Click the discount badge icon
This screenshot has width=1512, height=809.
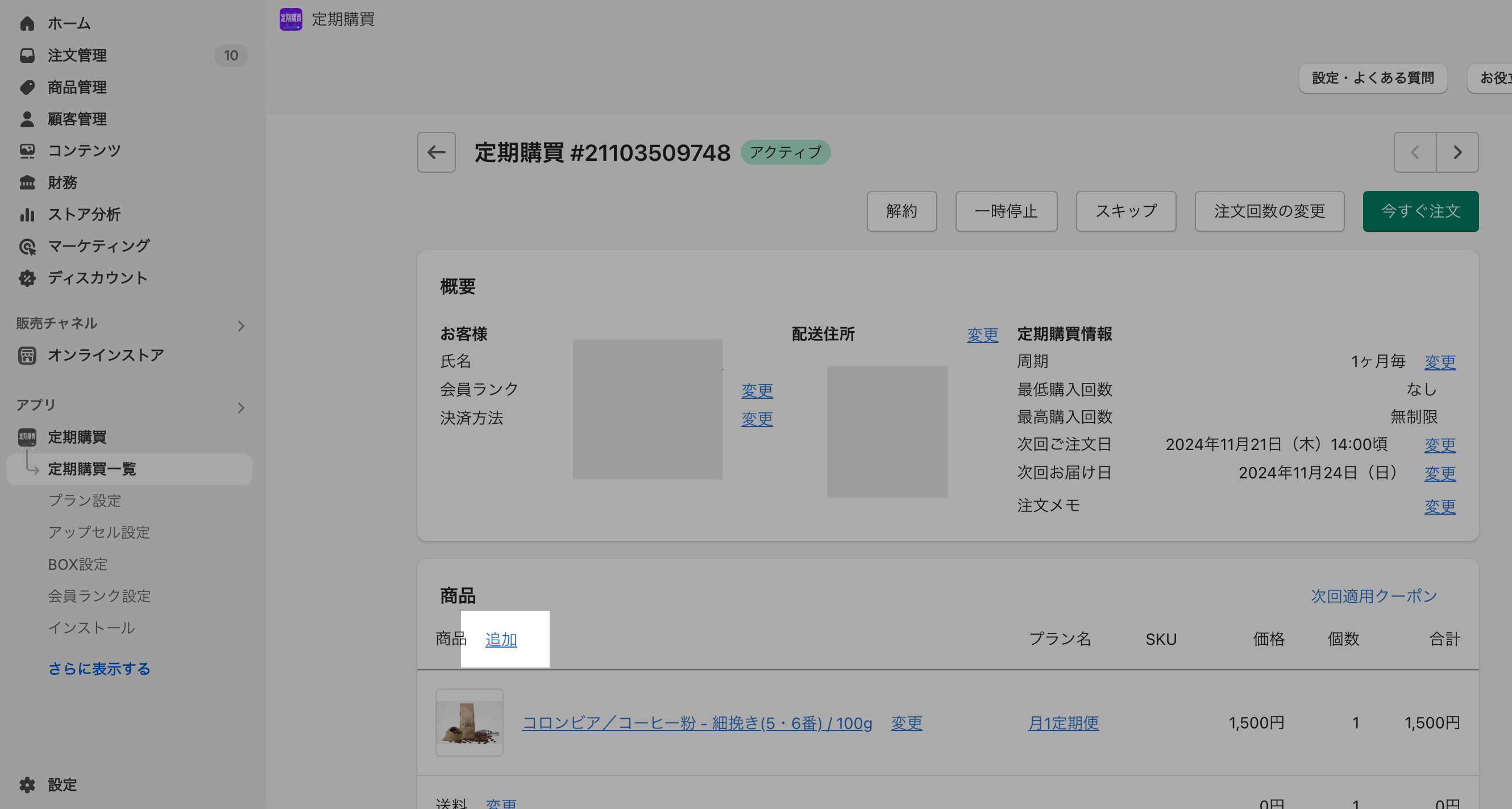click(27, 278)
